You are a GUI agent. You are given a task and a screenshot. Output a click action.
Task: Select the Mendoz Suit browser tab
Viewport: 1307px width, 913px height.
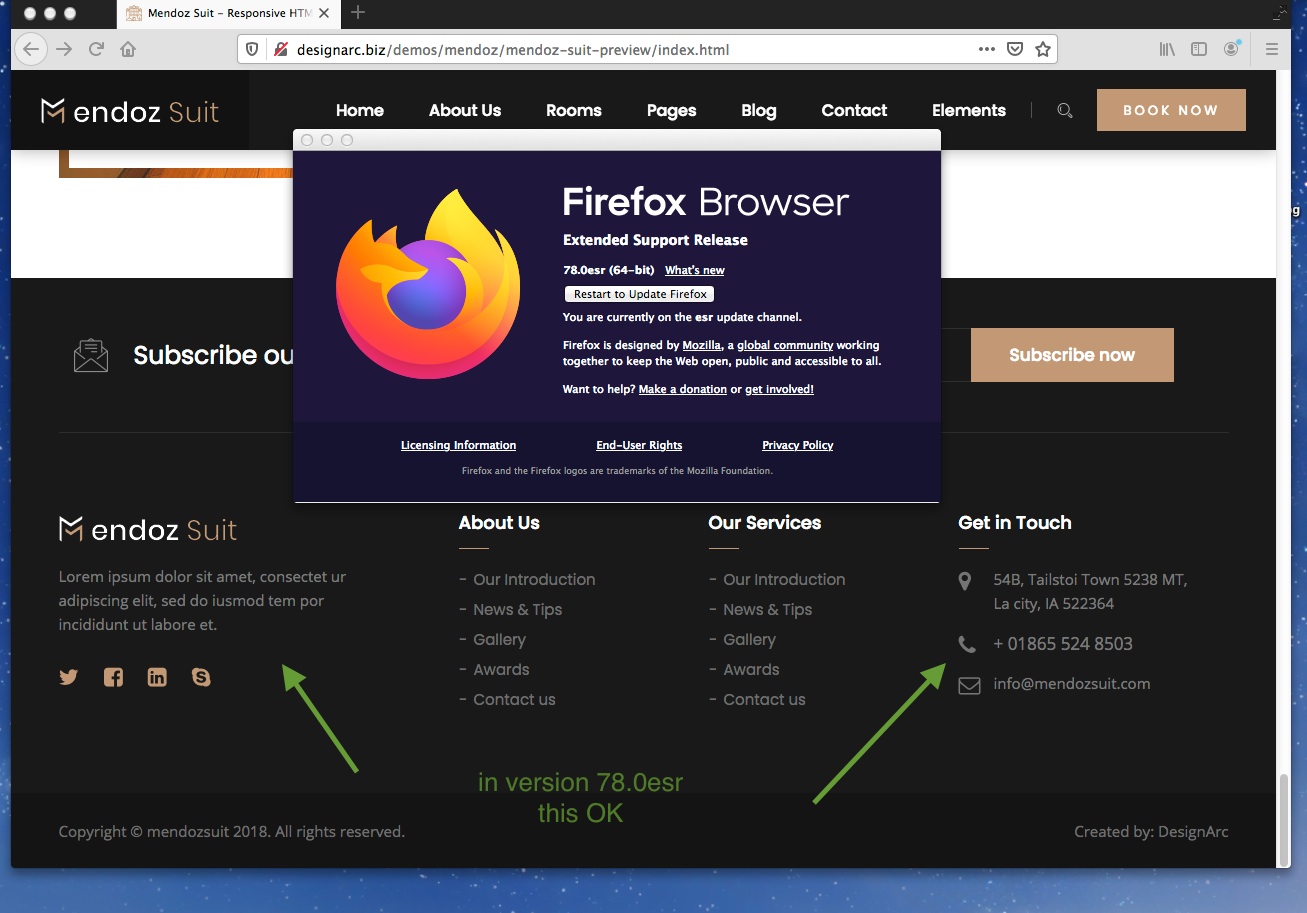(x=230, y=13)
